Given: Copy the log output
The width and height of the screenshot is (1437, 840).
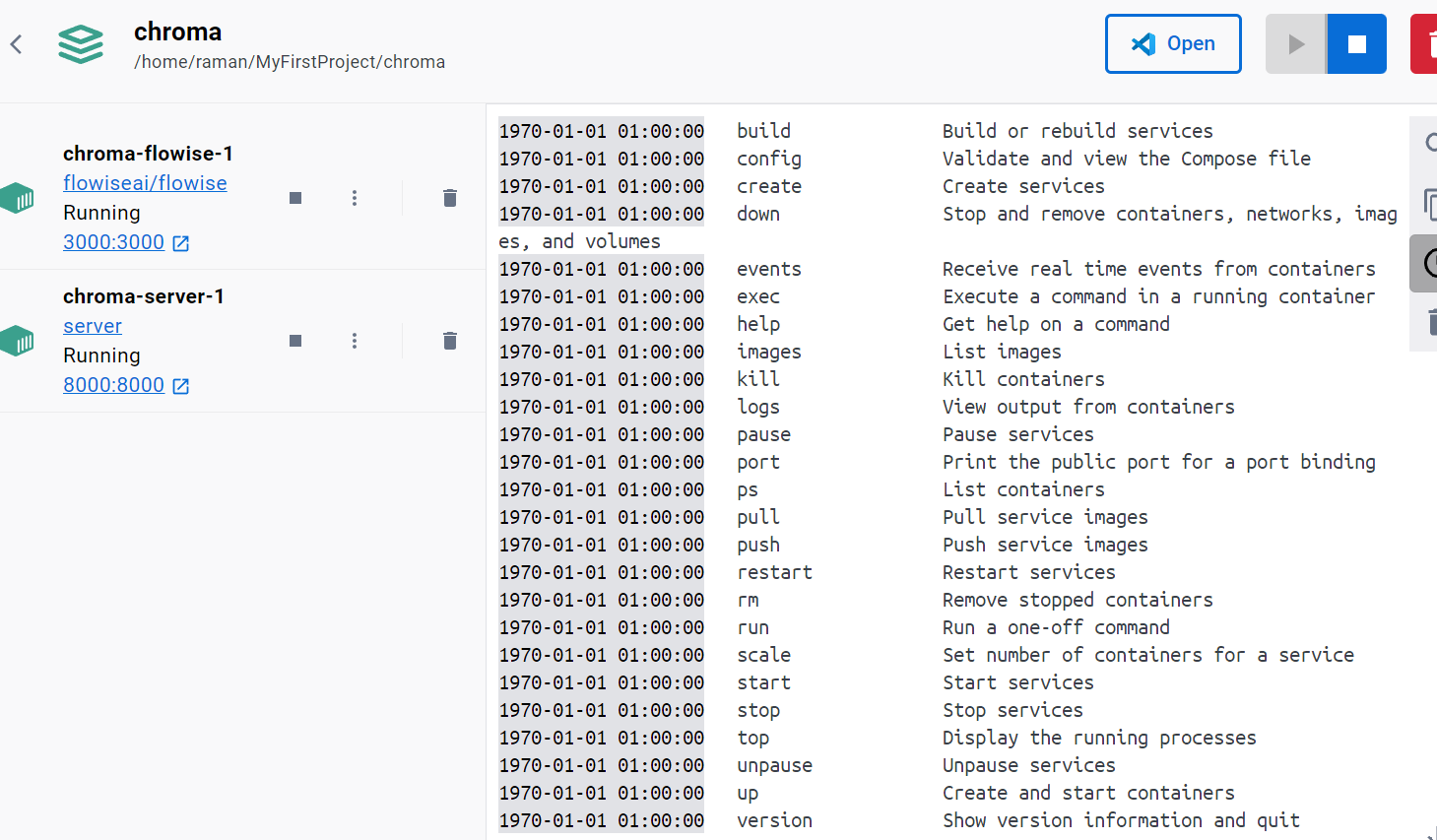Looking at the screenshot, I should [x=1430, y=202].
